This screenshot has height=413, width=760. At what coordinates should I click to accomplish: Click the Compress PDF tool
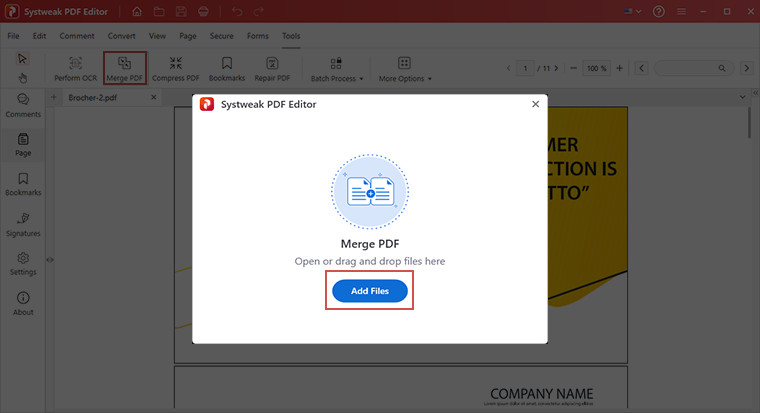175,69
